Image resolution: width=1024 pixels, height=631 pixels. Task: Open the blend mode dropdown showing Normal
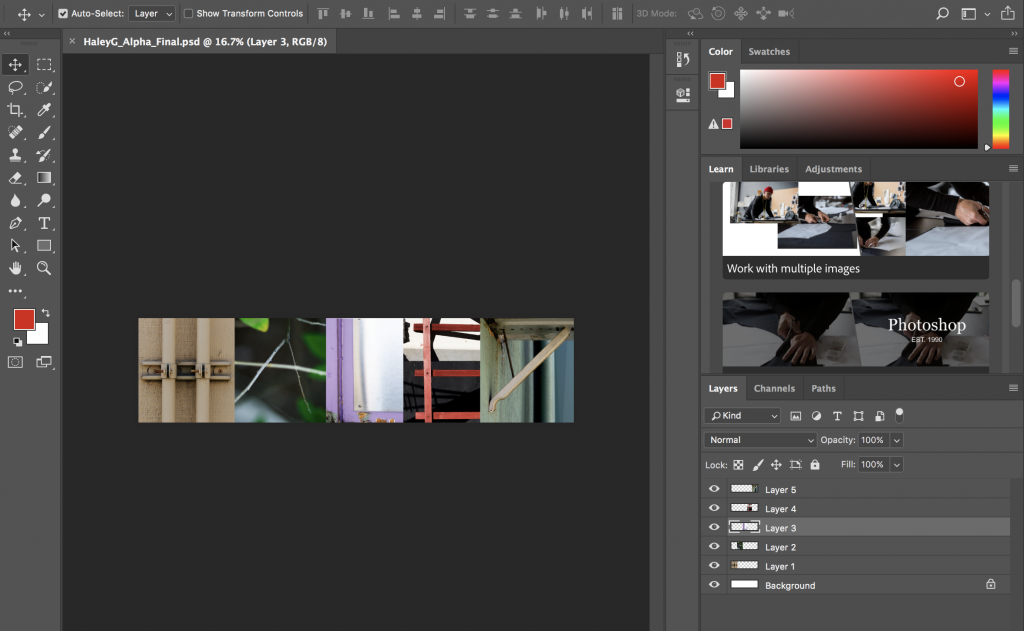pyautogui.click(x=759, y=440)
